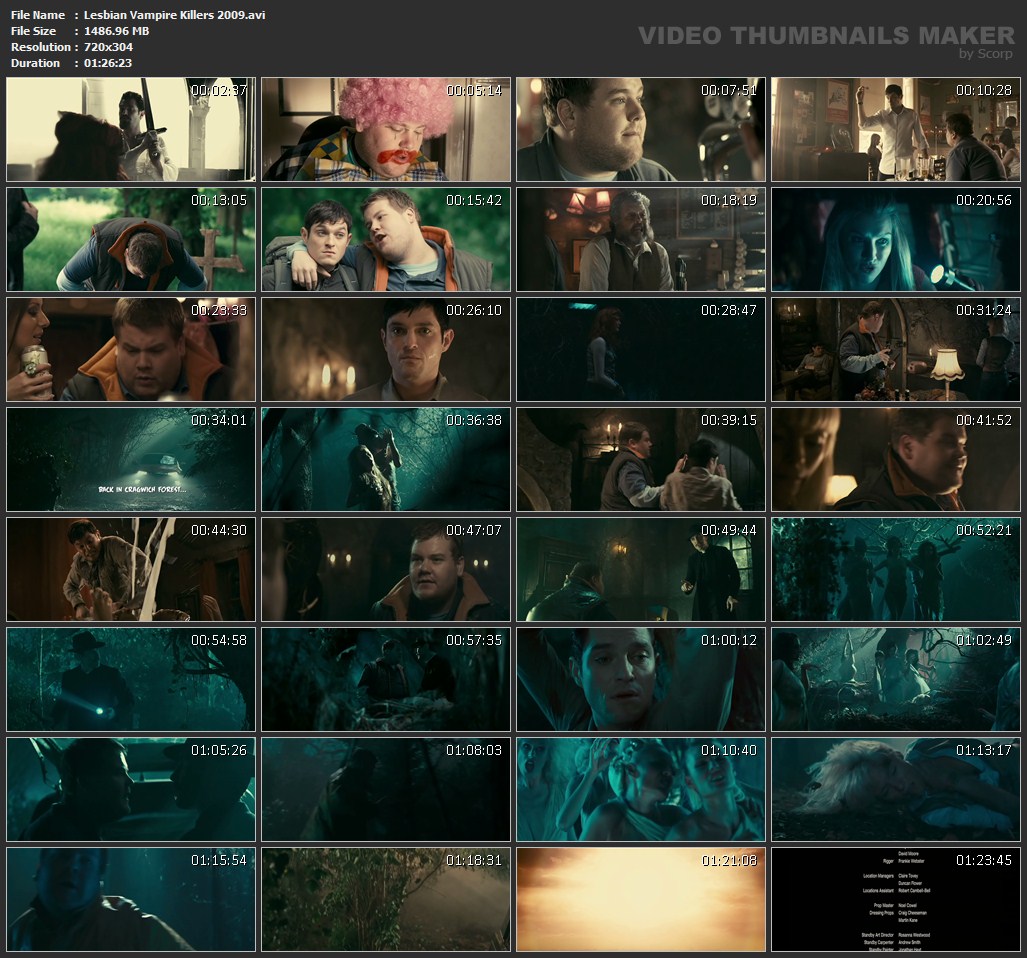Select the file size value '1486.96 MB'

117,31
